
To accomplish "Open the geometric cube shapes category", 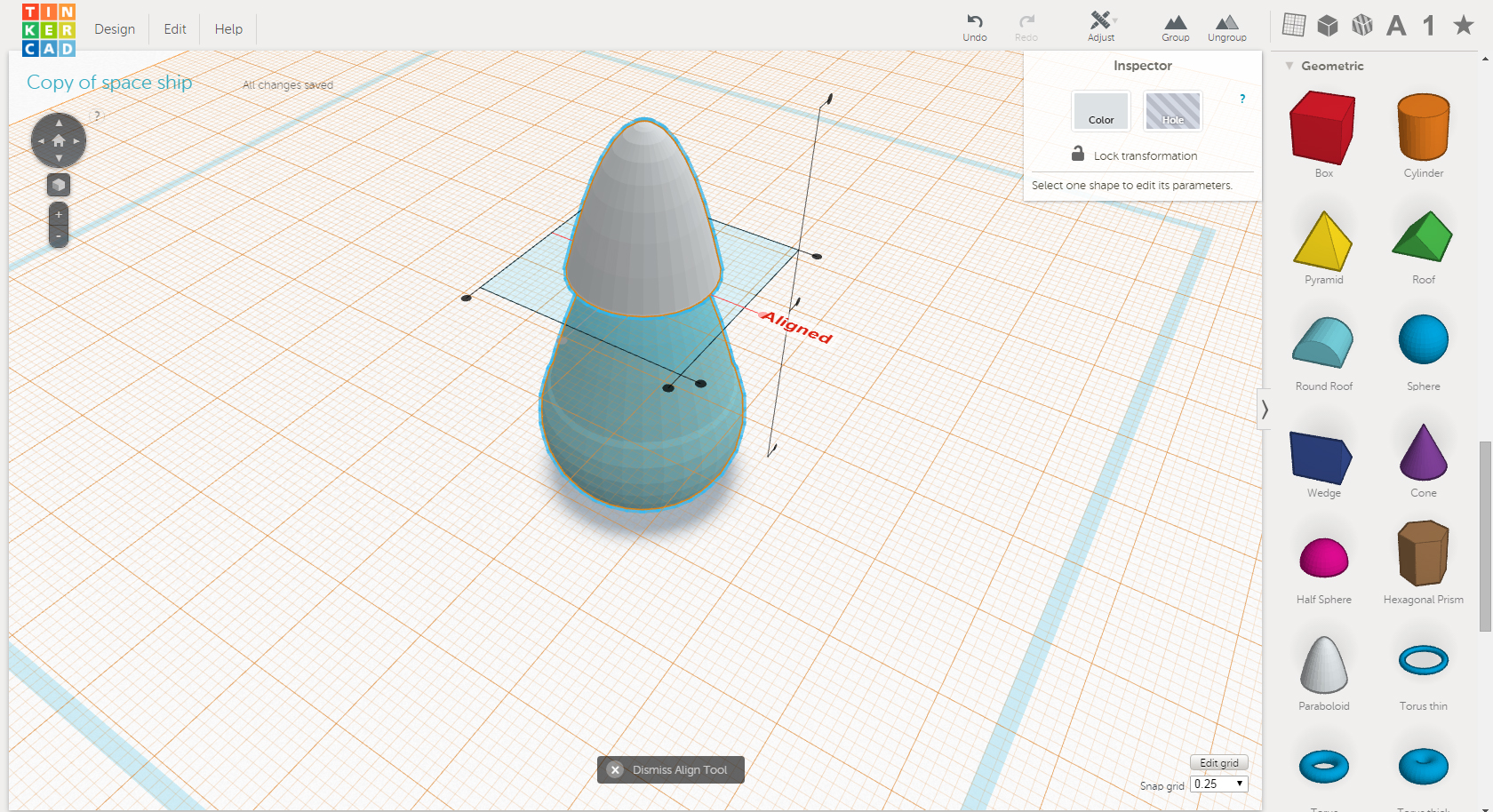I will pyautogui.click(x=1328, y=25).
